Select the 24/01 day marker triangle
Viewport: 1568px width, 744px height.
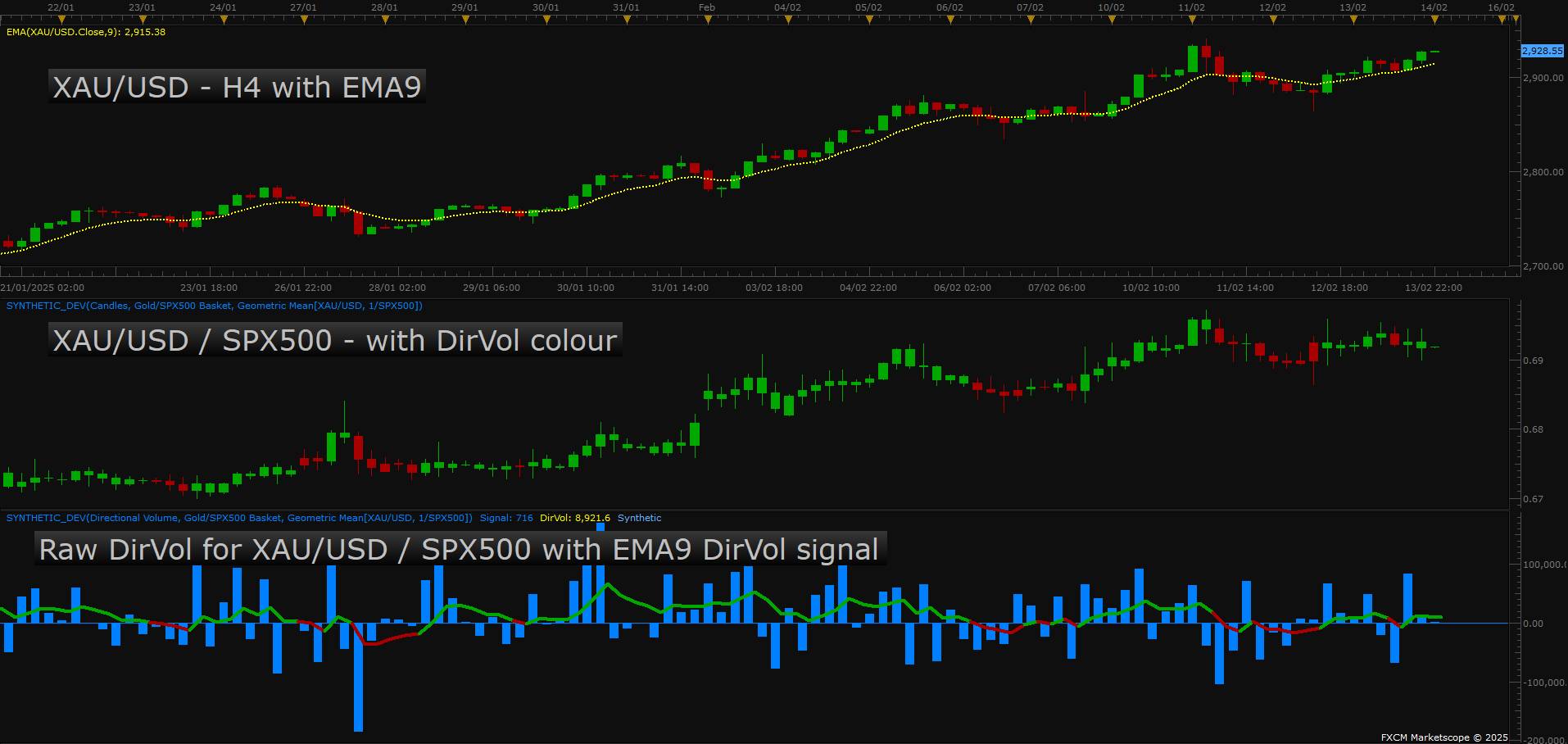pos(223,20)
